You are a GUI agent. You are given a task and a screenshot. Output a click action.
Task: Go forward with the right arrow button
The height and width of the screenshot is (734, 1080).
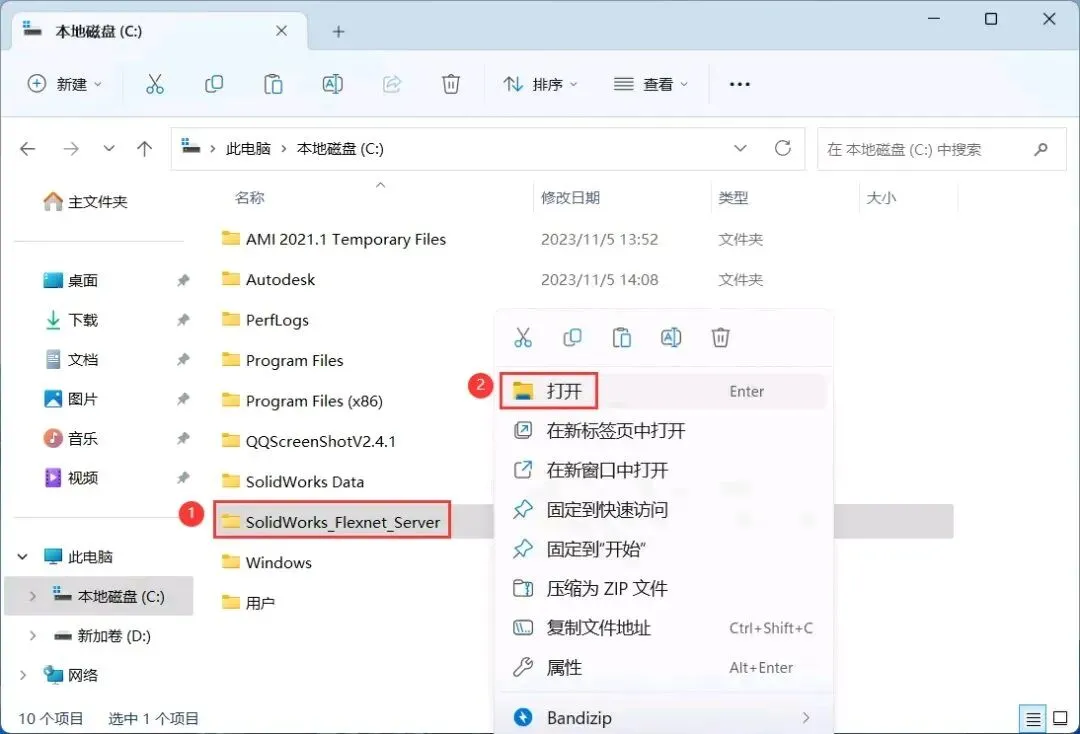pyautogui.click(x=71, y=149)
